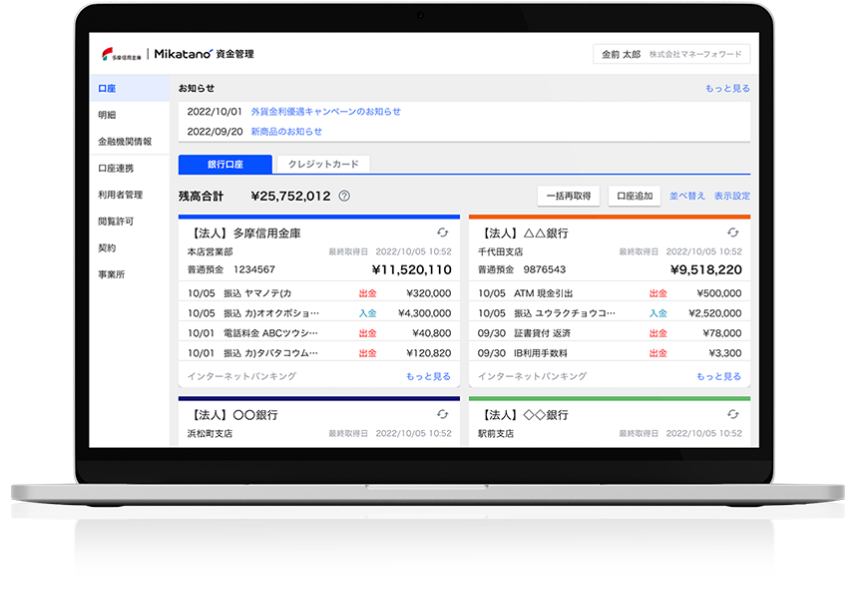Click the notice date 2022/09/20
The width and height of the screenshot is (858, 605).
pyautogui.click(x=215, y=132)
